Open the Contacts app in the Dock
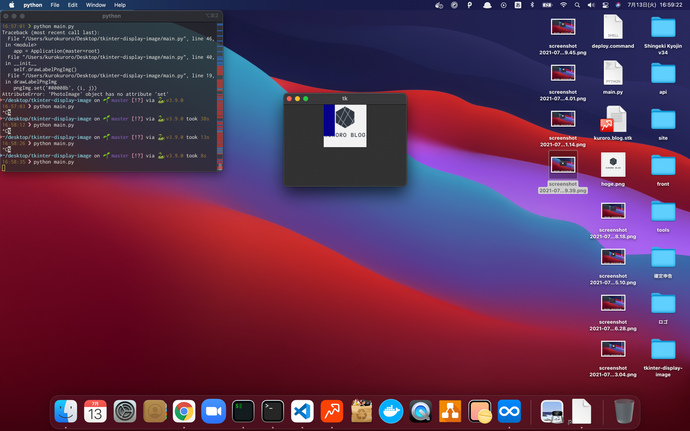The width and height of the screenshot is (690, 431). click(154, 411)
